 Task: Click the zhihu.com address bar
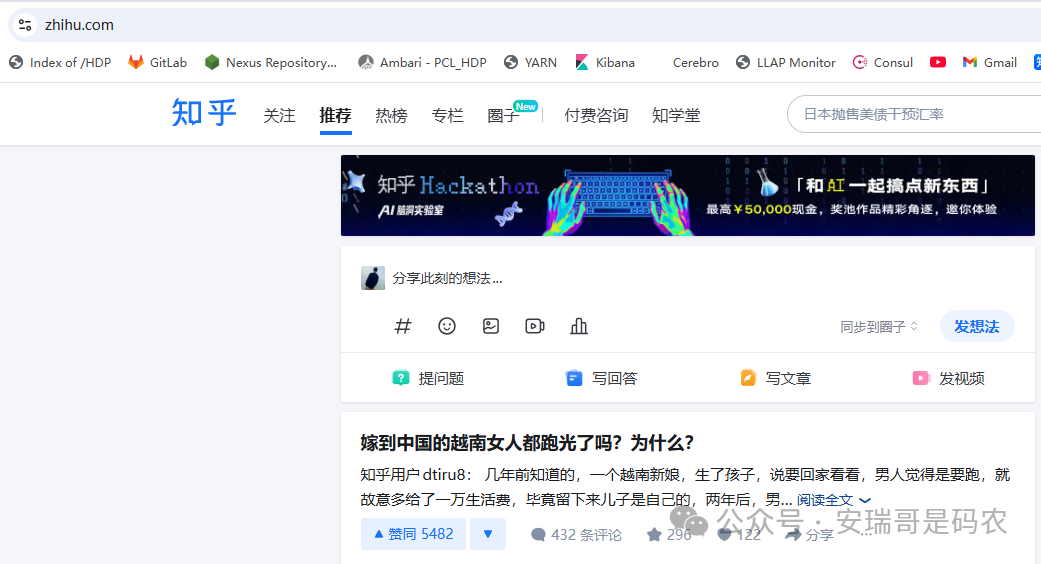click(524, 25)
